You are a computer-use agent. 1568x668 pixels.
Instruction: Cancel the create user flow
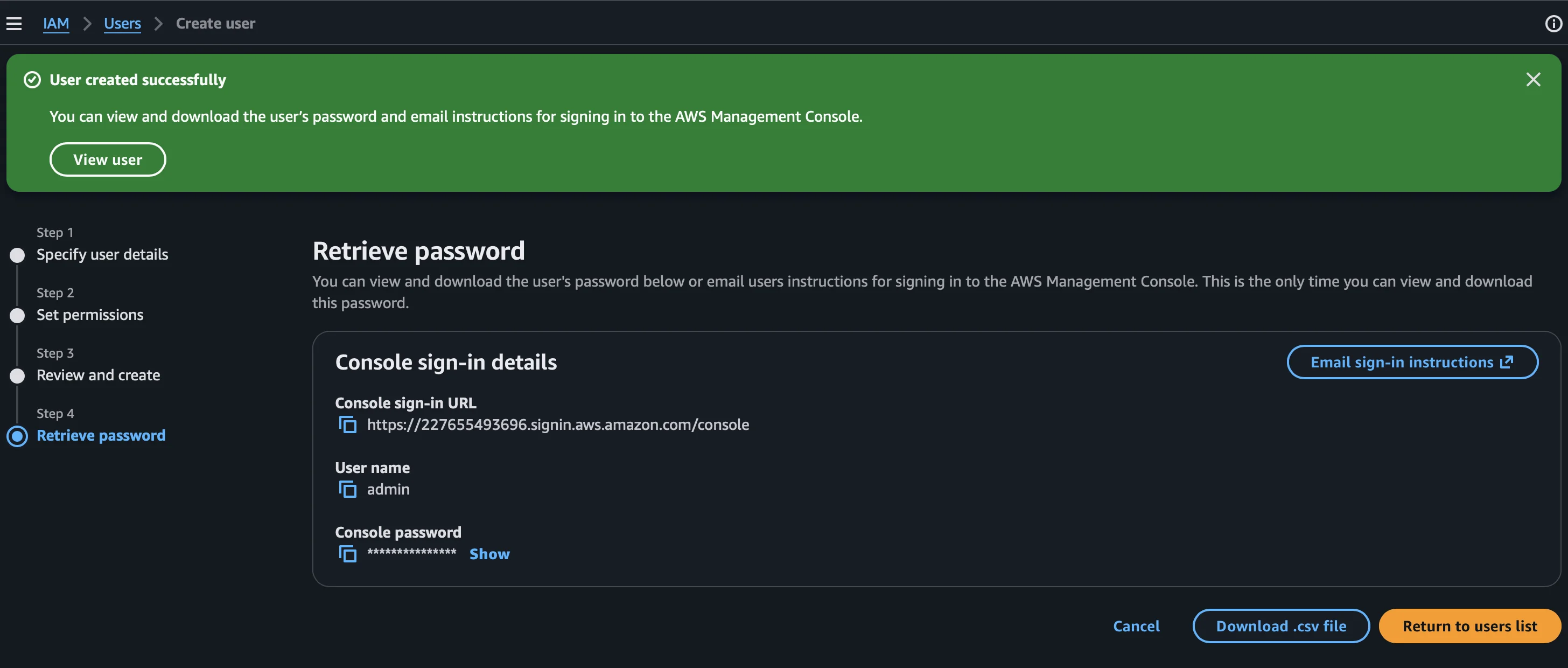click(x=1136, y=626)
